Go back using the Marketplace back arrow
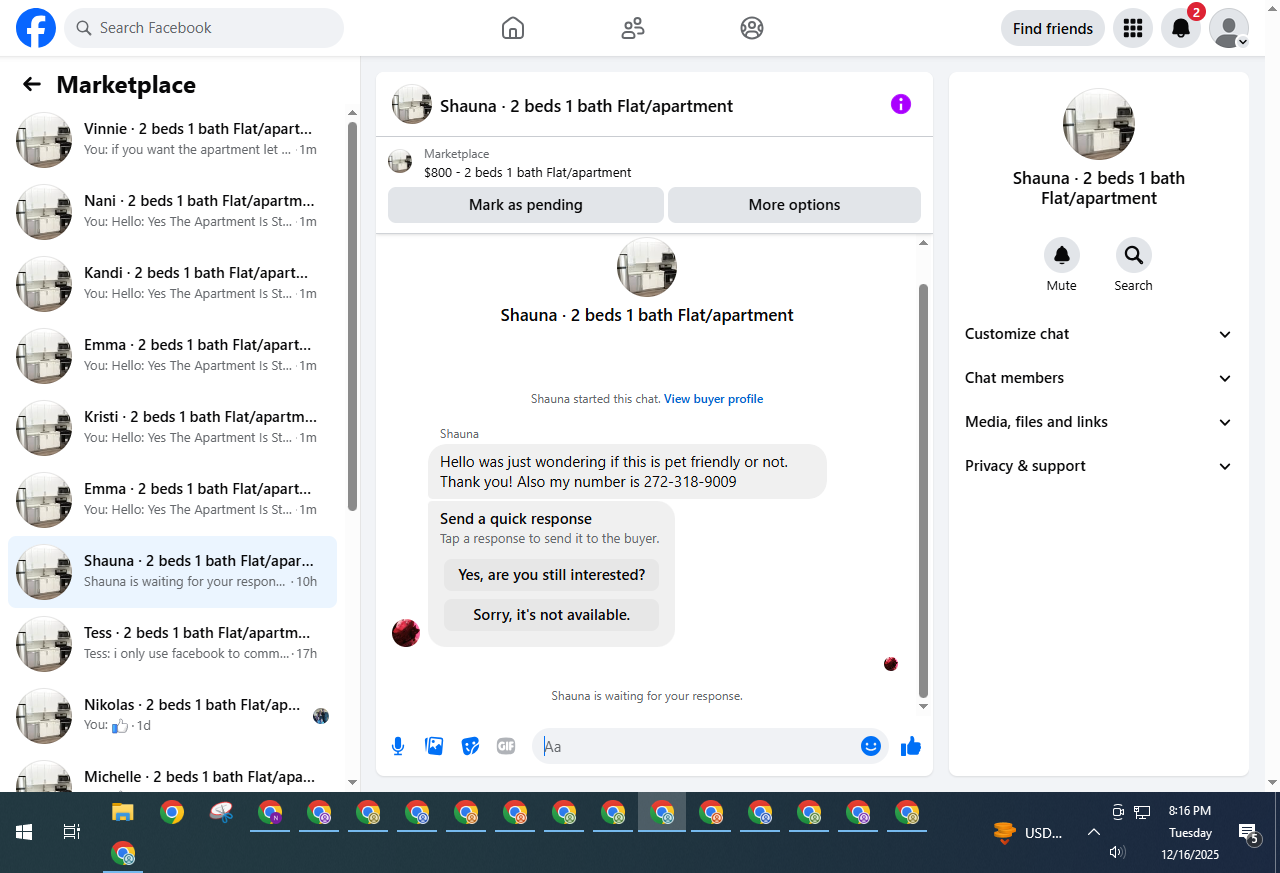This screenshot has height=873, width=1280. coord(32,85)
